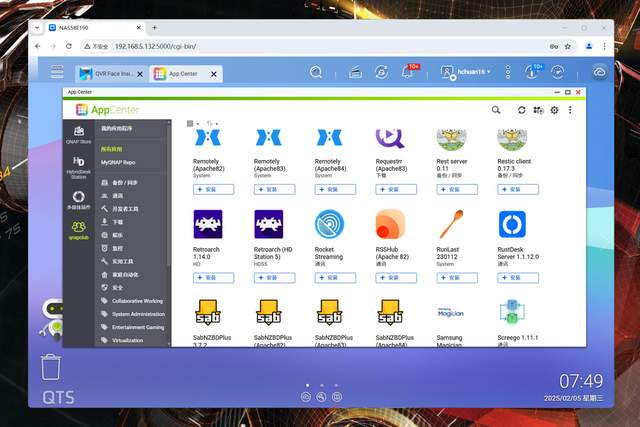The width and height of the screenshot is (640, 427).
Task: Select QNAP Store in App Center sidebar
Action: coord(79,135)
